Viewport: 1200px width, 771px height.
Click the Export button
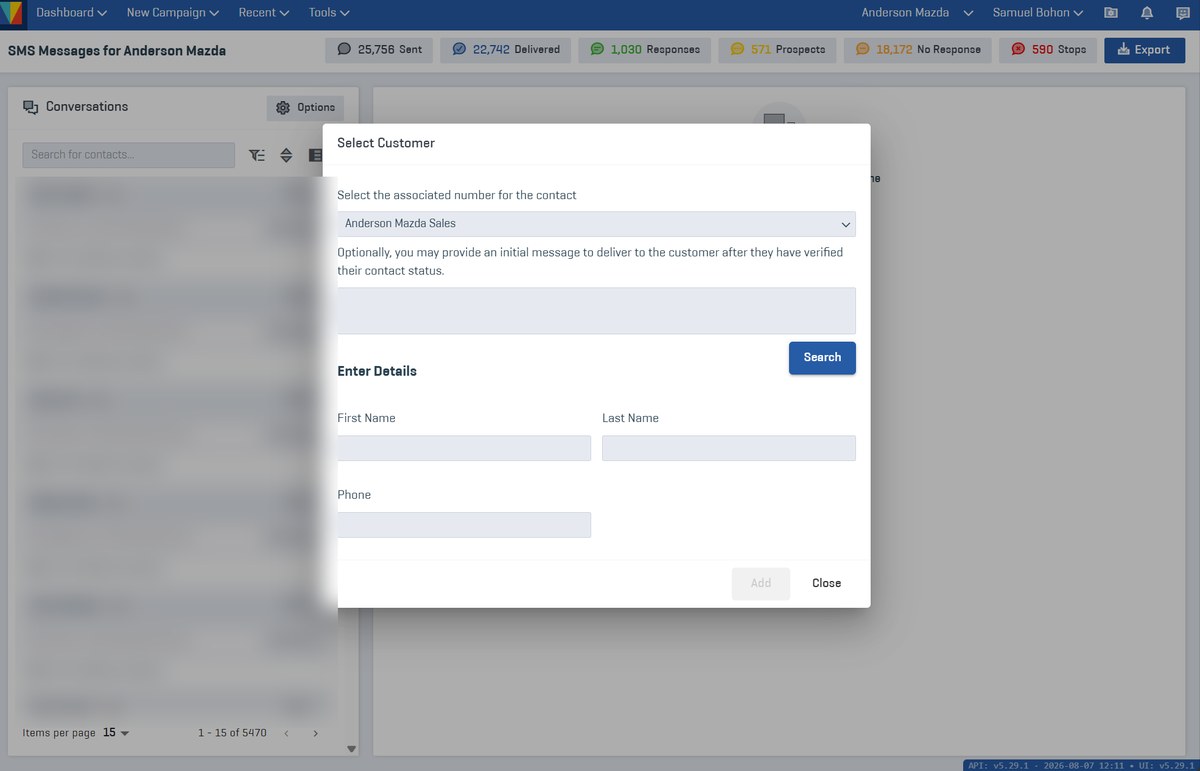click(1144, 50)
